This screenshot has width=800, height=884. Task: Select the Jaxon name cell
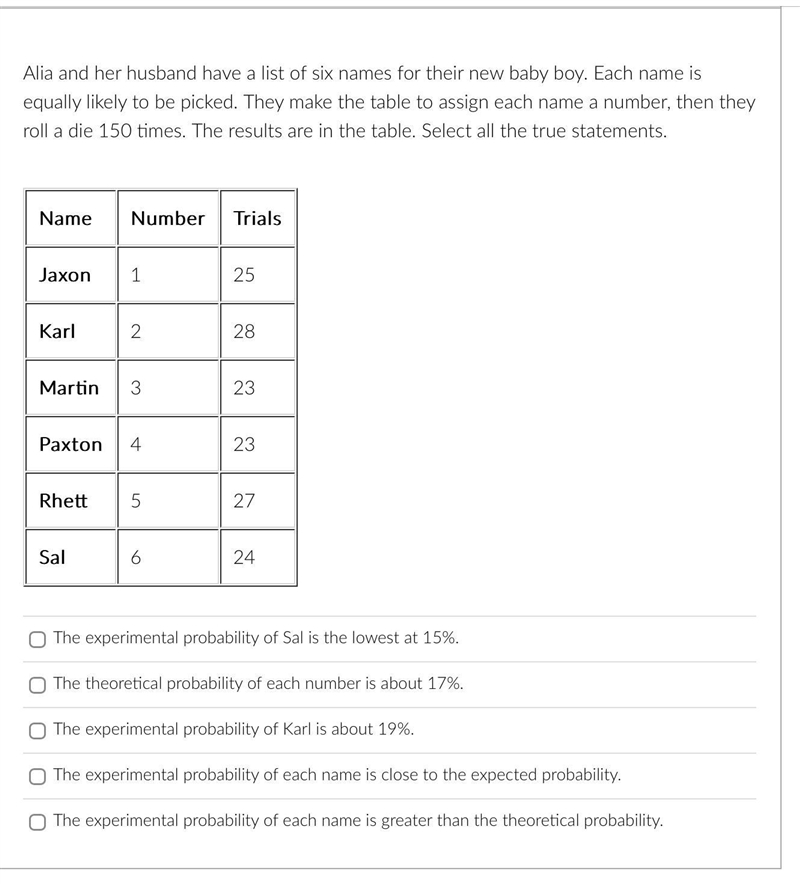coord(71,275)
